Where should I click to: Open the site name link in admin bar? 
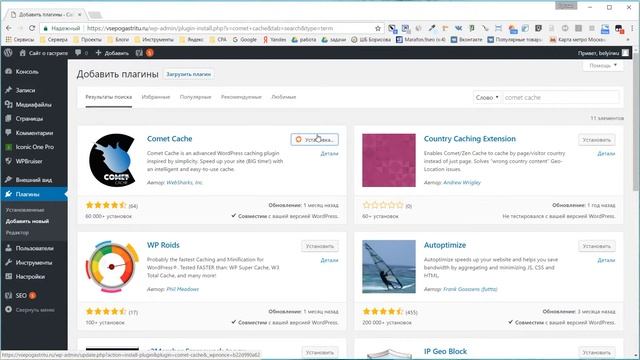tap(43, 53)
